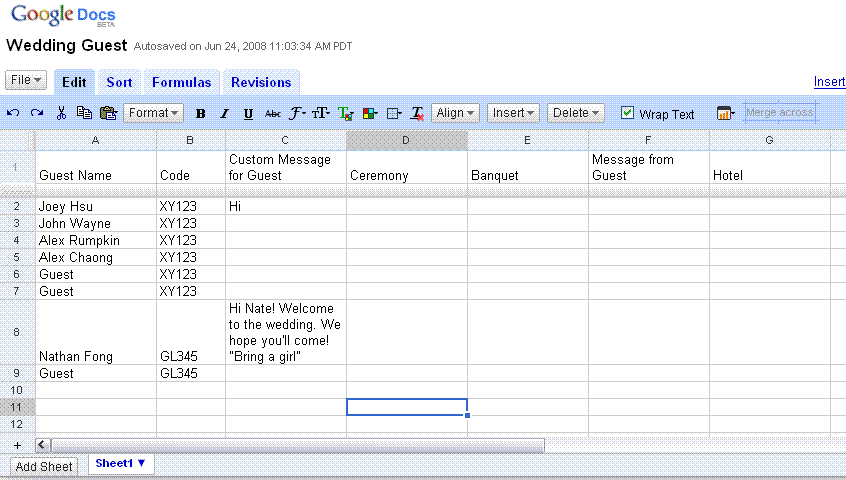Image resolution: width=846 pixels, height=480 pixels.
Task: Click the Copy icon in the toolbar
Action: (x=84, y=113)
